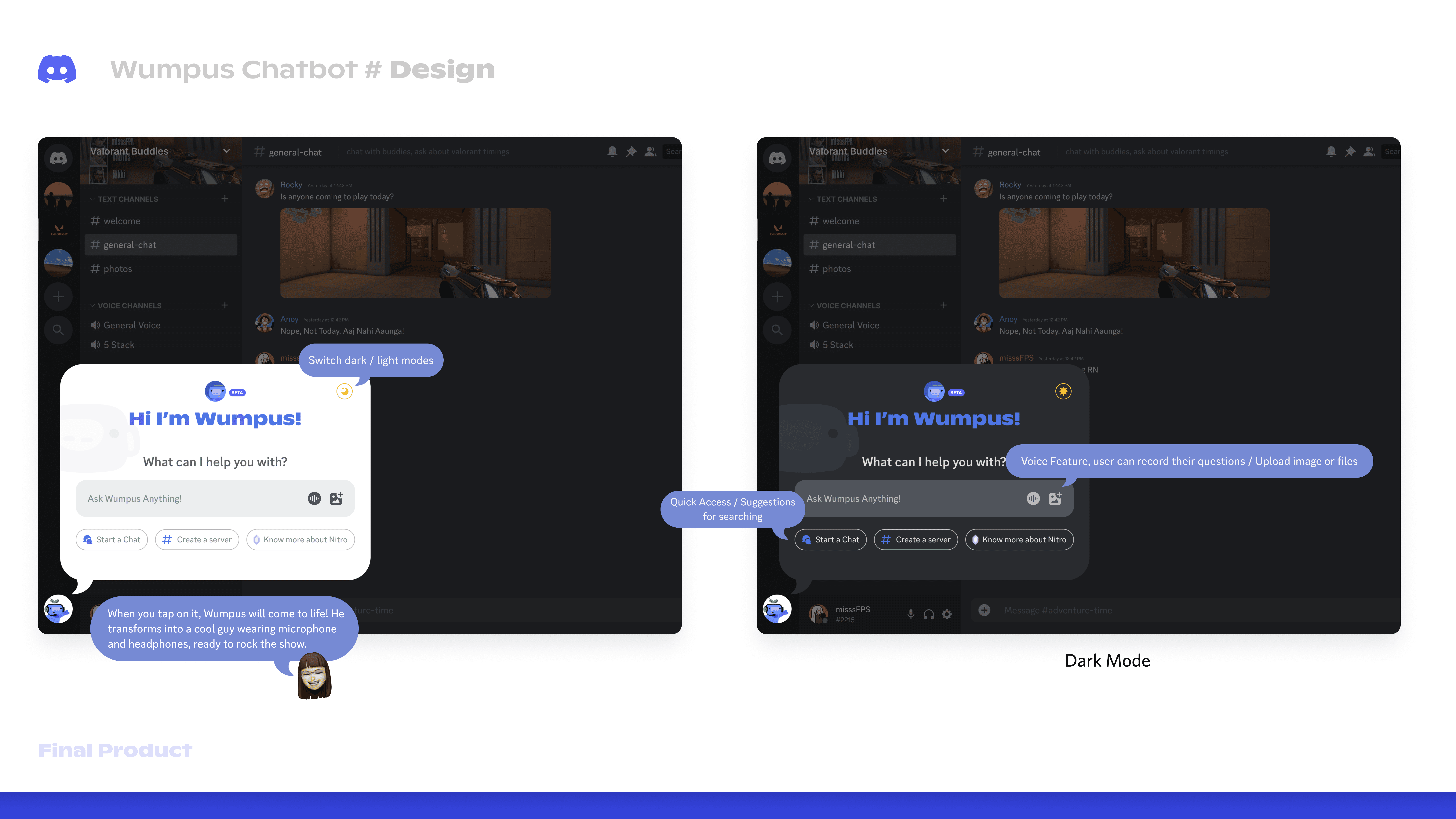The width and height of the screenshot is (1456, 819).
Task: Click Create a server in light Wumpus popup
Action: click(x=197, y=540)
